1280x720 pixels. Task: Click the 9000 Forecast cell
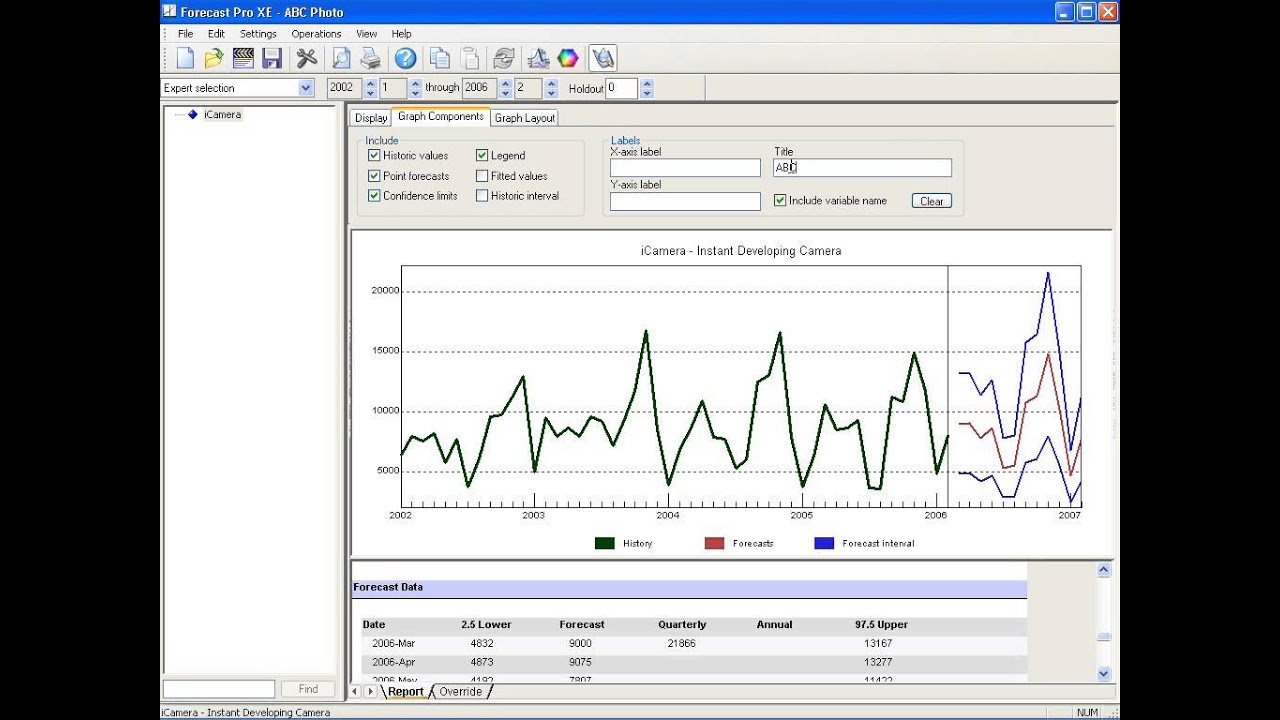click(580, 644)
